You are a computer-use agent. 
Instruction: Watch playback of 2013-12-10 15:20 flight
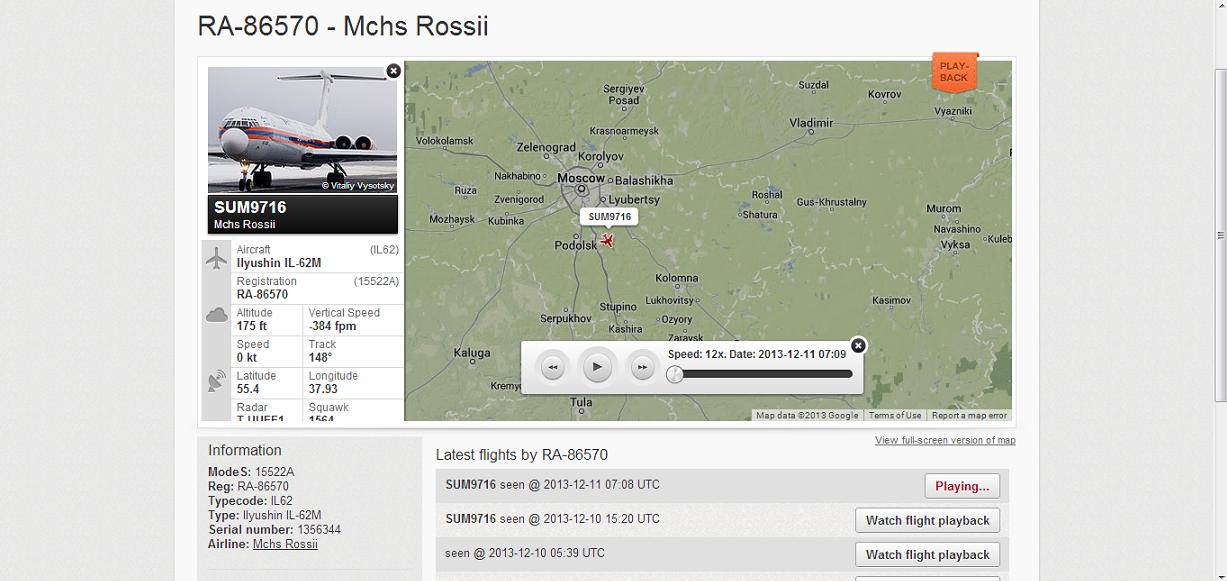pyautogui.click(x=927, y=520)
